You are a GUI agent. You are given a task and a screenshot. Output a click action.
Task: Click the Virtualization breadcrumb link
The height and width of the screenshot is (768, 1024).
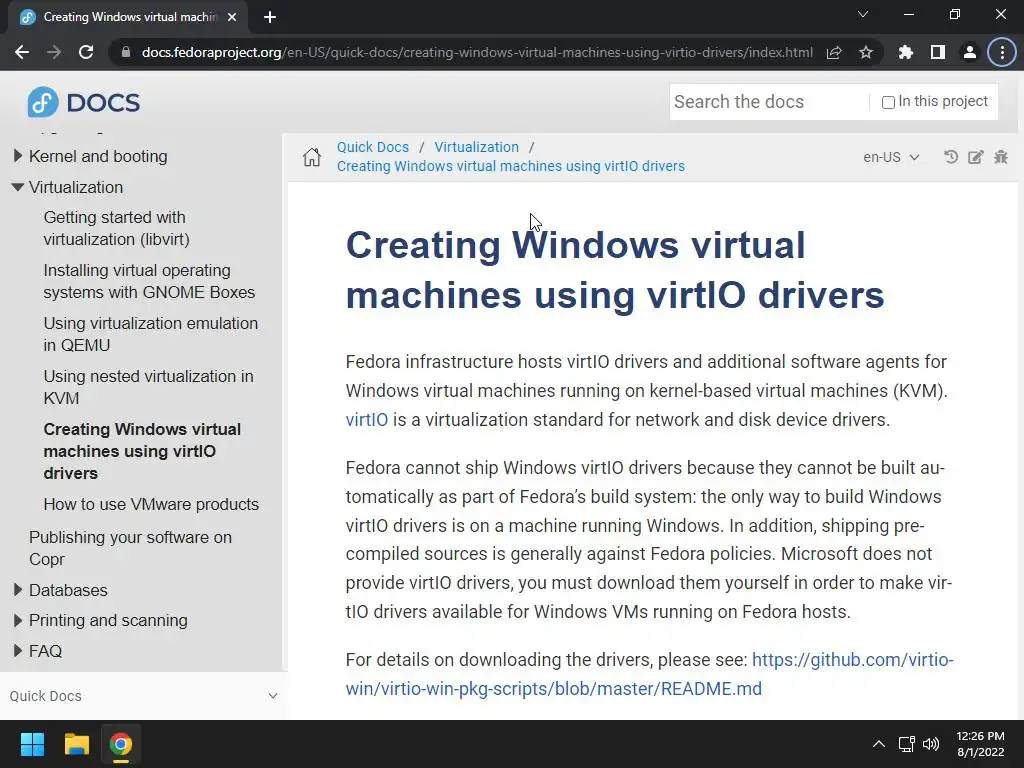[x=477, y=147]
